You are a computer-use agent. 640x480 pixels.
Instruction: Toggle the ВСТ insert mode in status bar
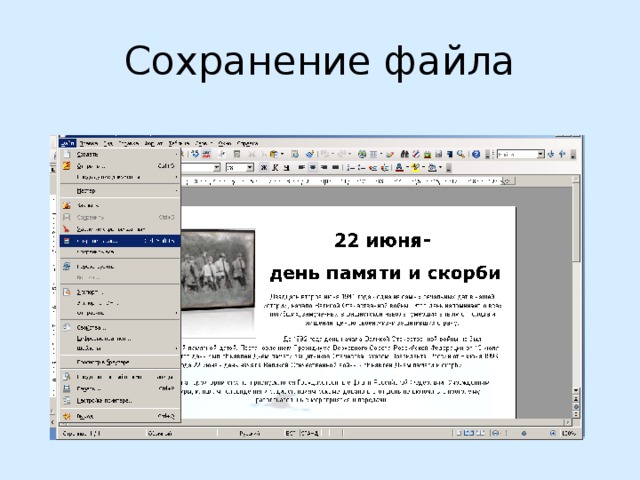290,433
